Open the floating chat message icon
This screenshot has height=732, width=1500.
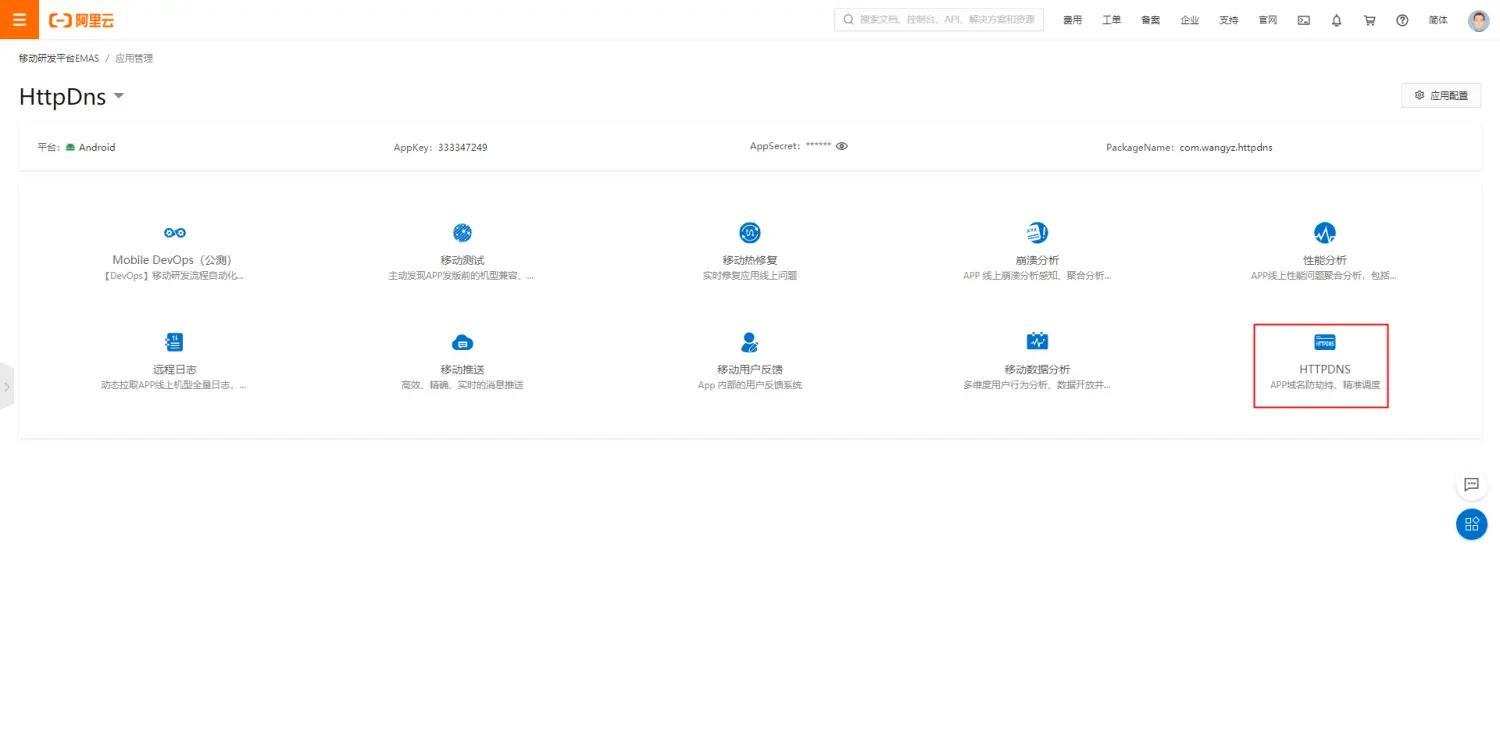(1471, 485)
